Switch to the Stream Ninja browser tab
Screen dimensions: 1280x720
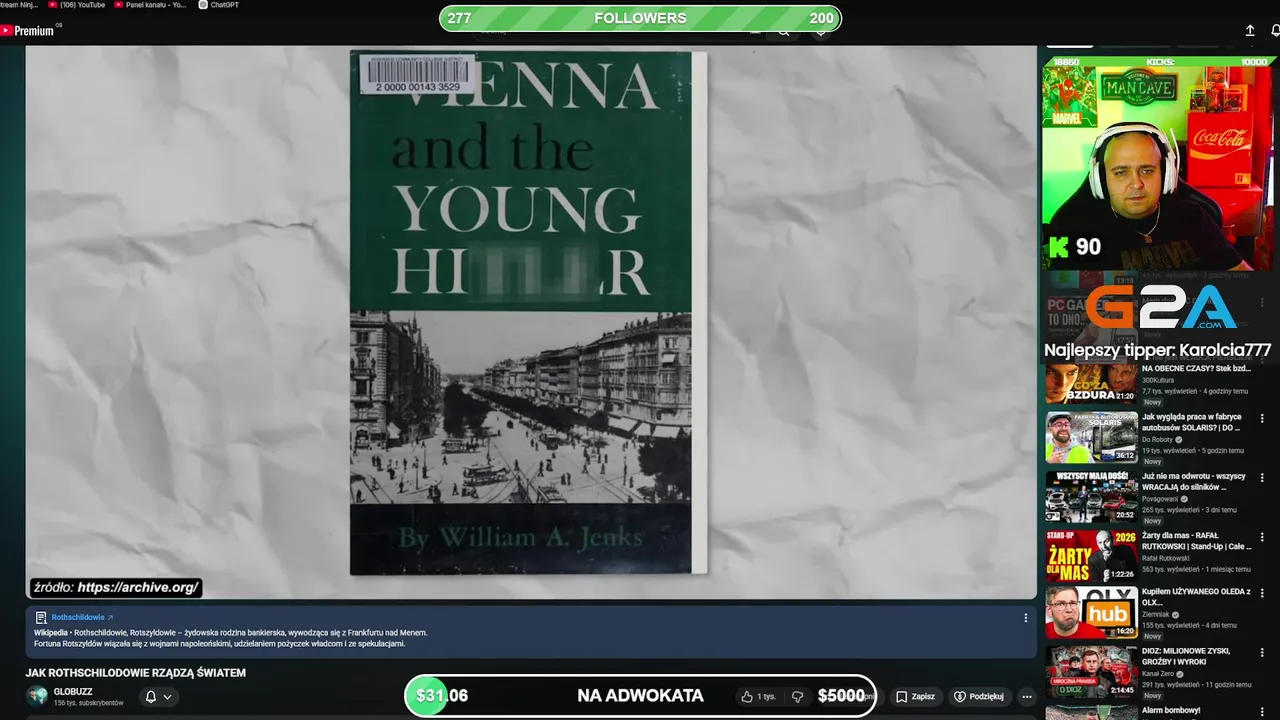tap(21, 5)
